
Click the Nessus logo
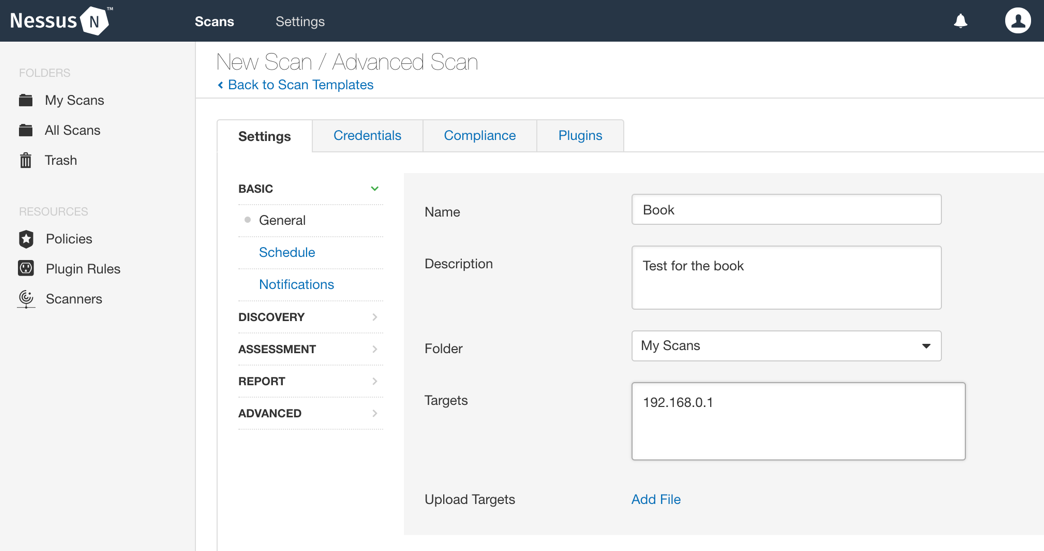point(60,21)
